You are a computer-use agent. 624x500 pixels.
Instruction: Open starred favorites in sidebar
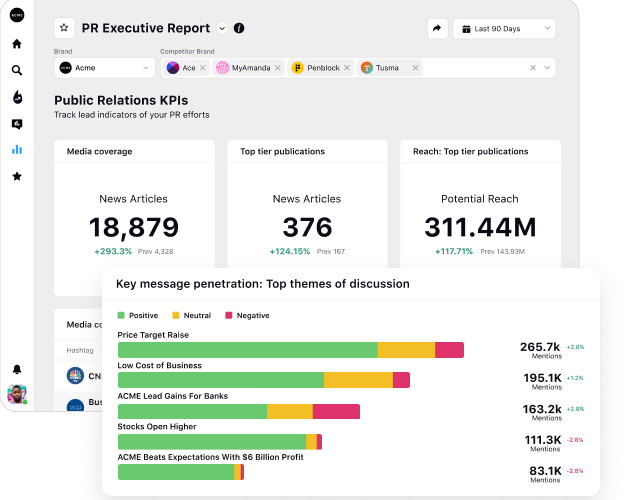pyautogui.click(x=17, y=176)
